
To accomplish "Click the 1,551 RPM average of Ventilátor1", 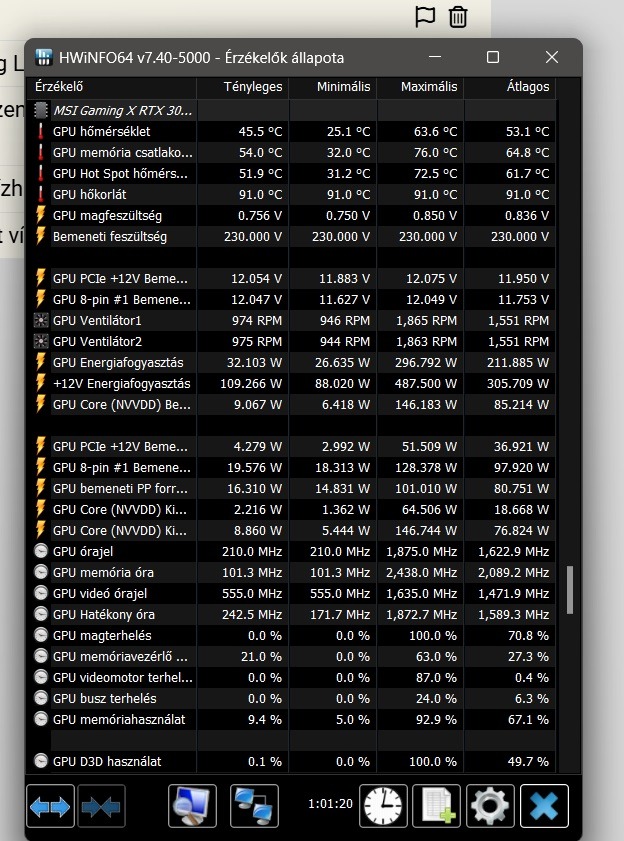I will click(x=518, y=321).
